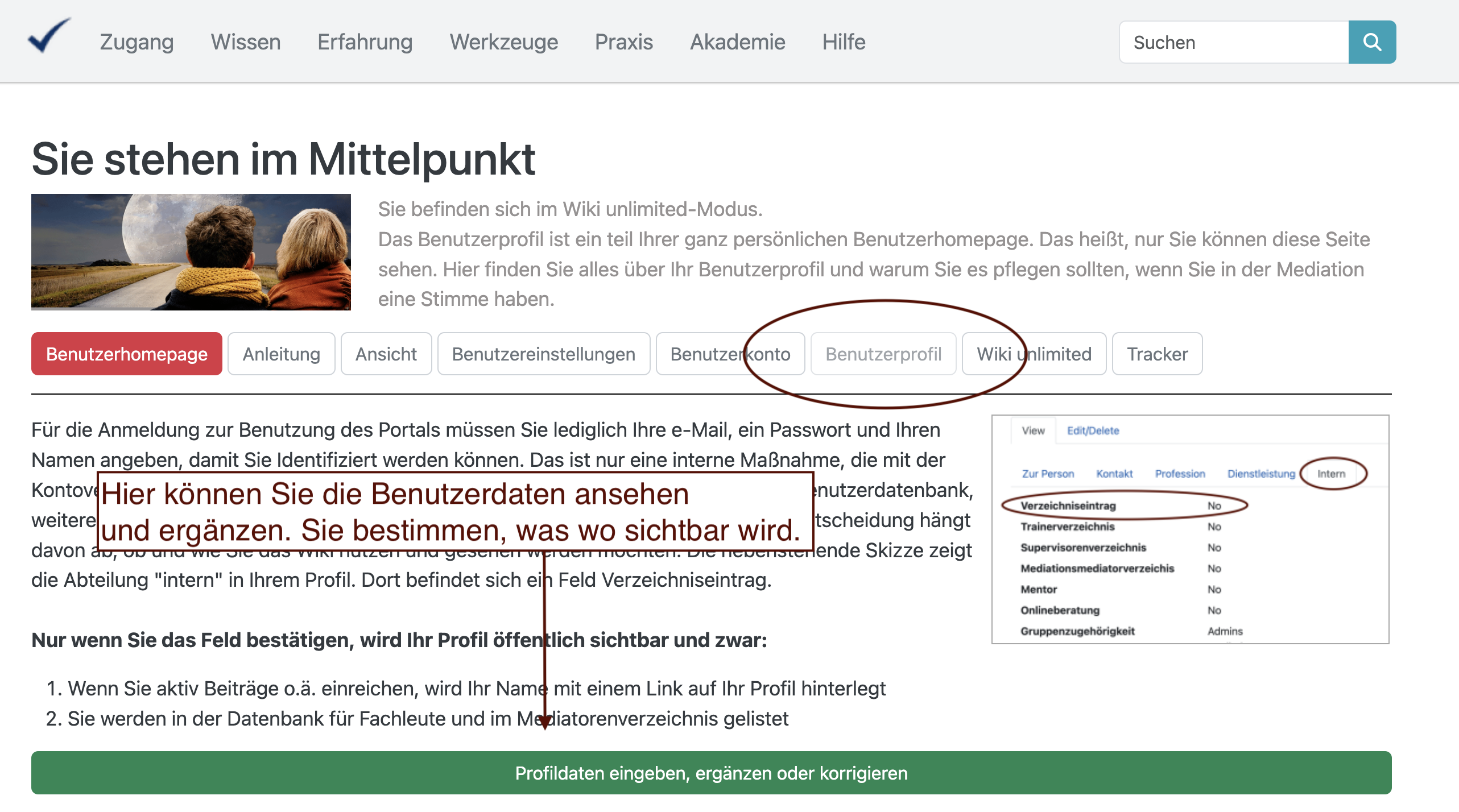This screenshot has height=812, width=1459.
Task: Select Praxis in the top navigation
Action: click(x=623, y=42)
